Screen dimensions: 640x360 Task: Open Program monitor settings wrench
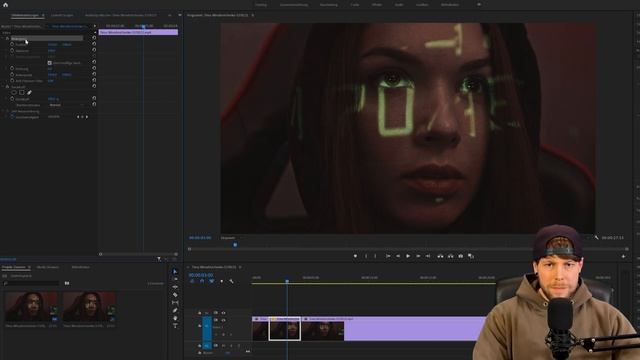[x=596, y=238]
